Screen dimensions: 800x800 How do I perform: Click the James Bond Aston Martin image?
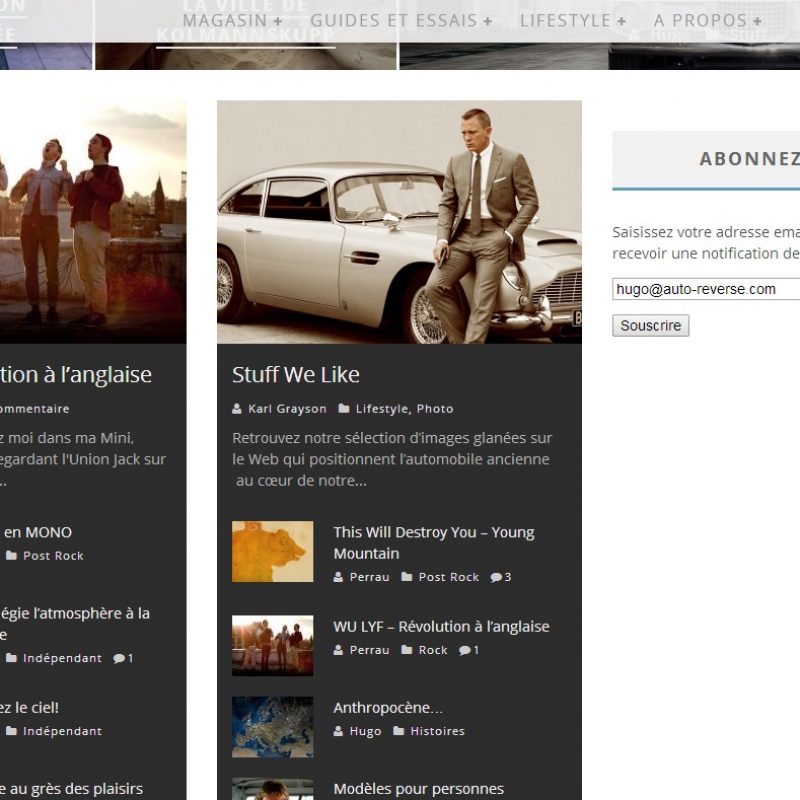pyautogui.click(x=399, y=222)
